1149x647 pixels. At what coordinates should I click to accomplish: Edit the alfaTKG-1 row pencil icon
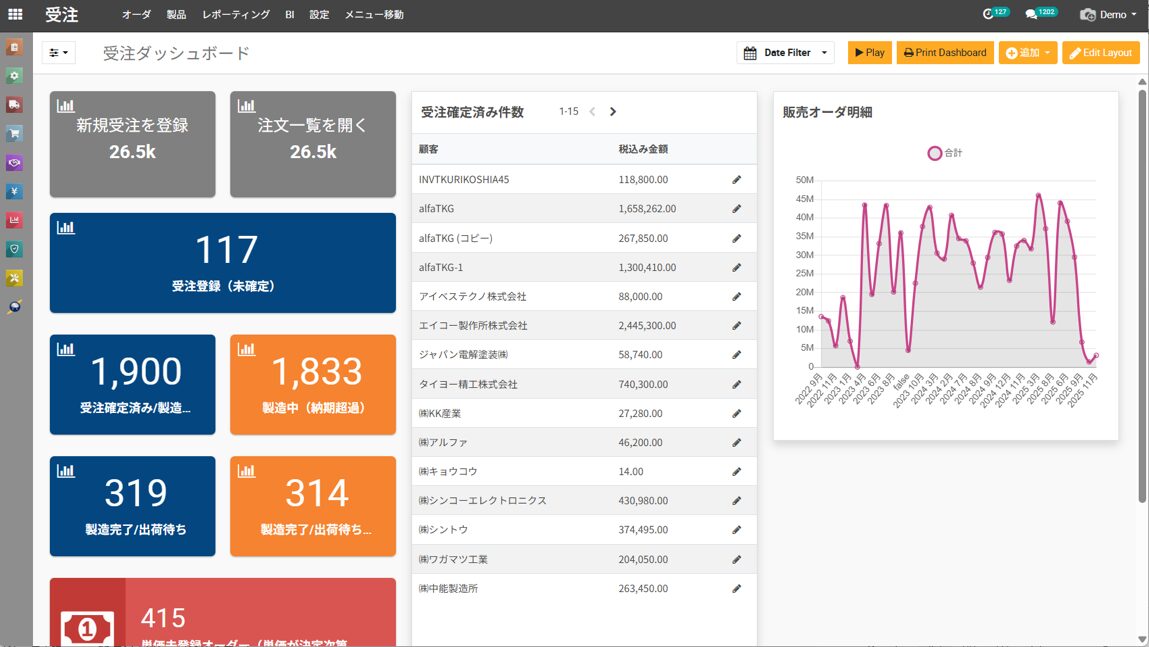click(736, 267)
